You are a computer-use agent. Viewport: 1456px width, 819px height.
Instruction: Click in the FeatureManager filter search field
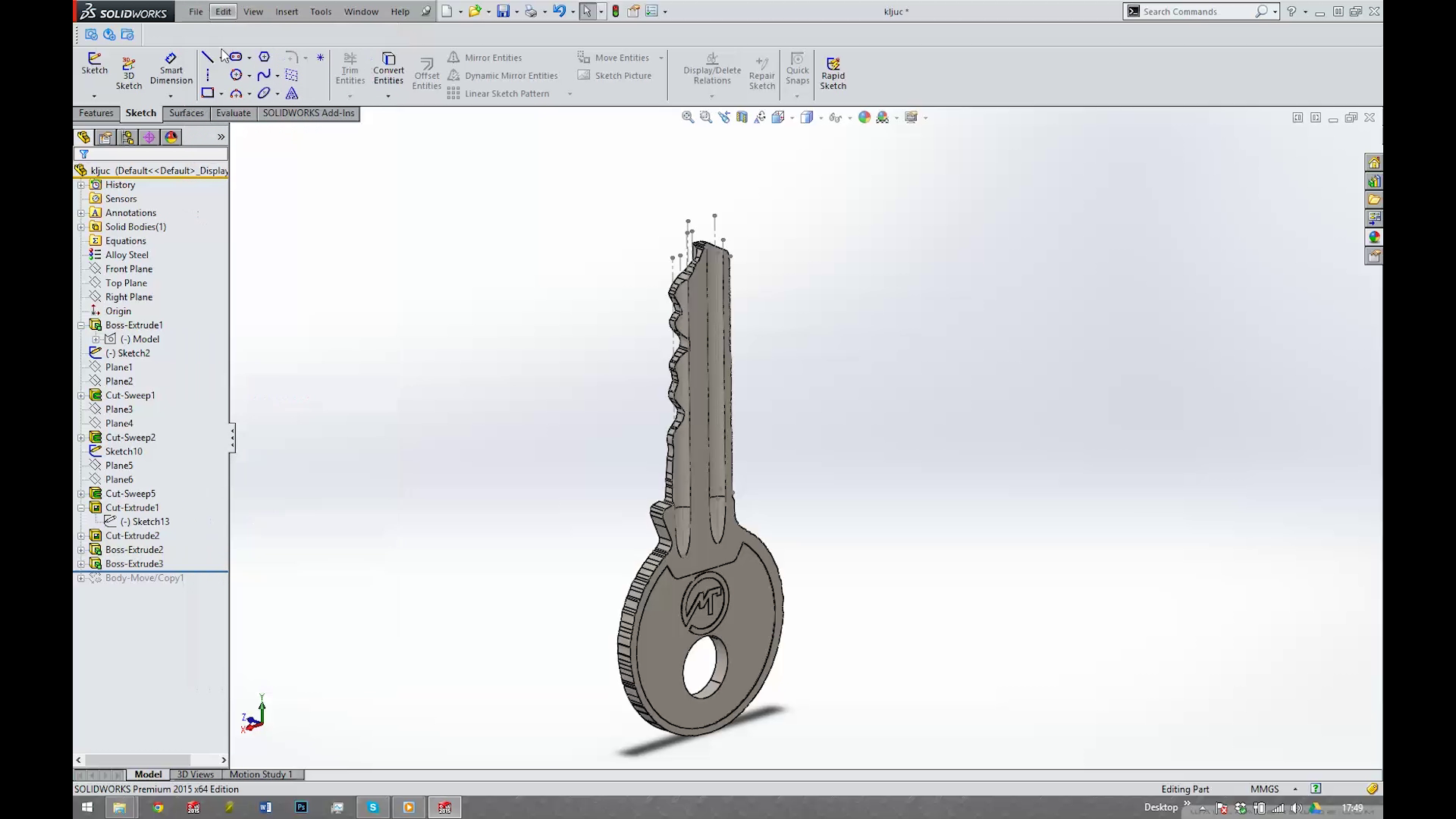[152, 154]
